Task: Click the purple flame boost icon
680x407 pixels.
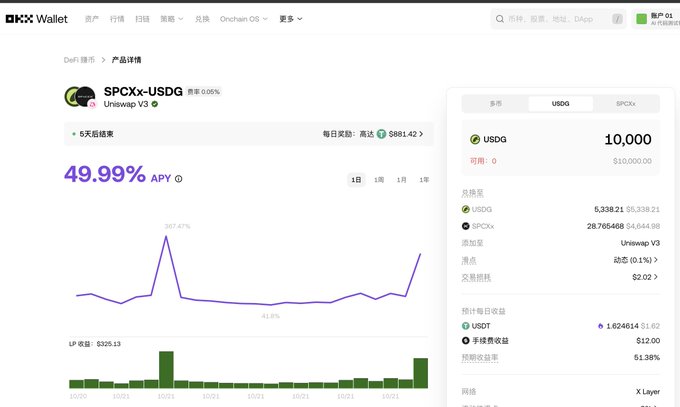Action: [600, 326]
